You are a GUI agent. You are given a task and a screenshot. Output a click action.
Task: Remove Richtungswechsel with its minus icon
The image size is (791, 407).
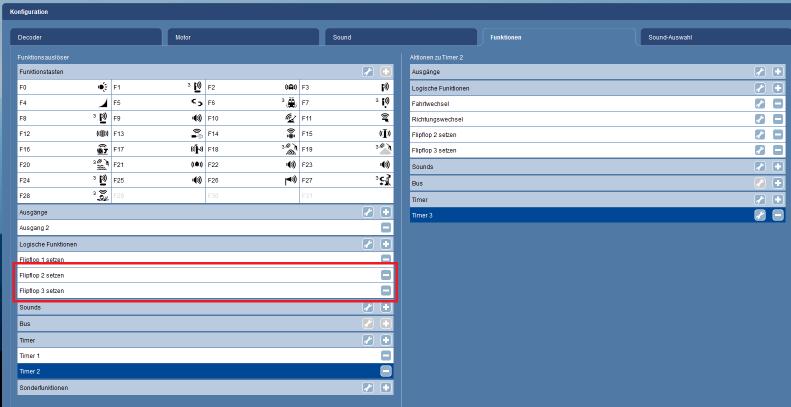click(777, 119)
